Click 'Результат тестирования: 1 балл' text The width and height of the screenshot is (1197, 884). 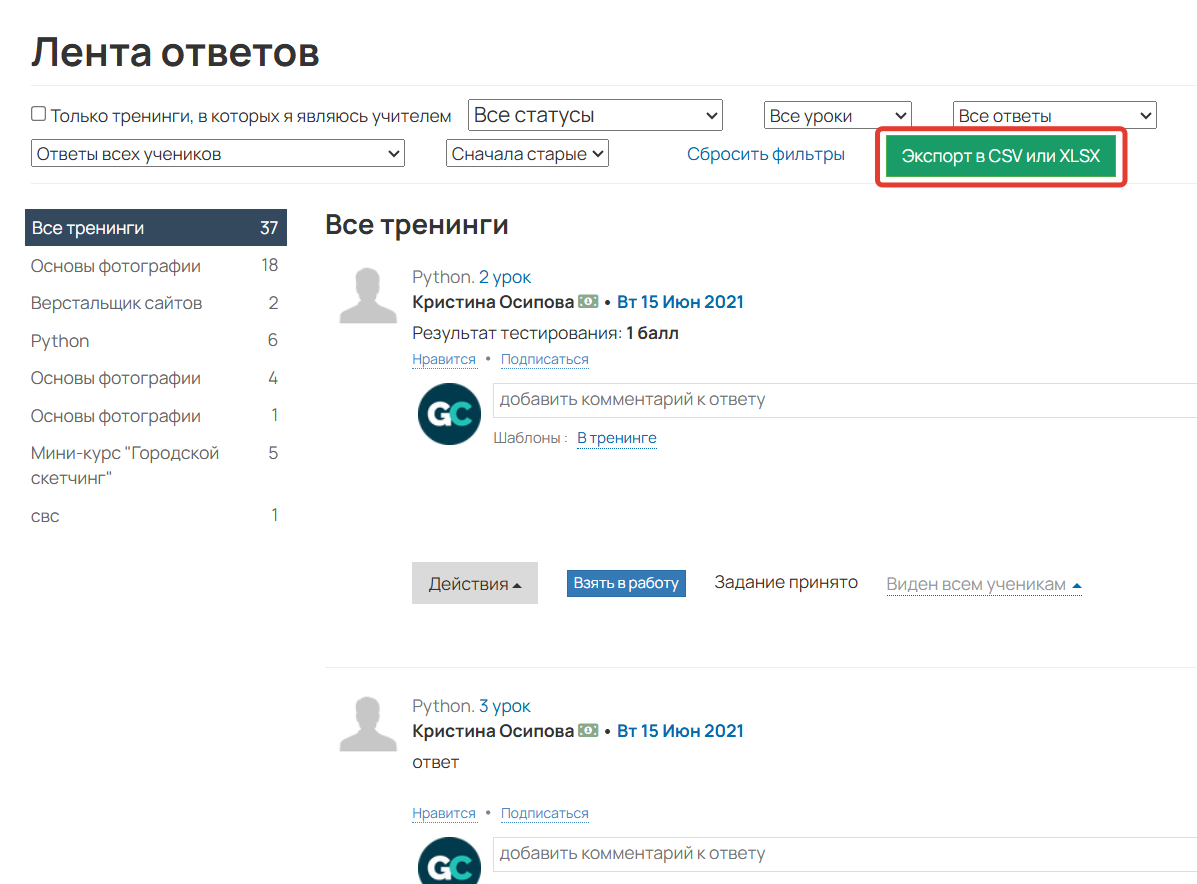pyautogui.click(x=545, y=334)
